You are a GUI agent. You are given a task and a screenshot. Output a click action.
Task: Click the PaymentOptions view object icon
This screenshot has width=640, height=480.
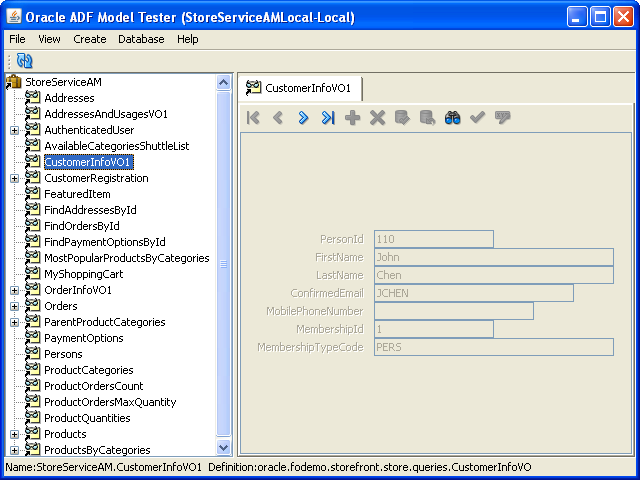[x=32, y=338]
